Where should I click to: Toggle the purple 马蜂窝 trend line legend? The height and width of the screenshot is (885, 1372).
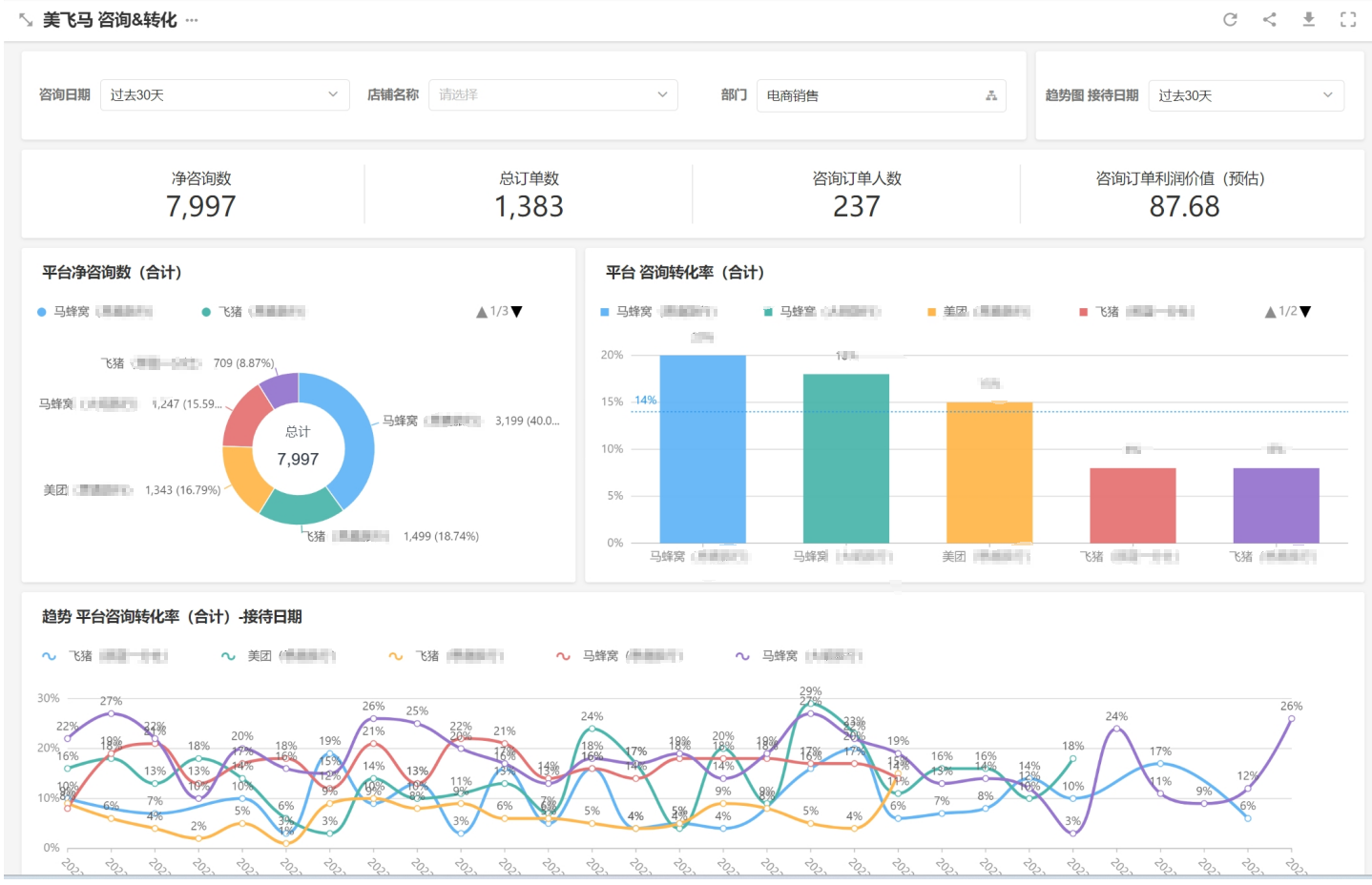[799, 656]
